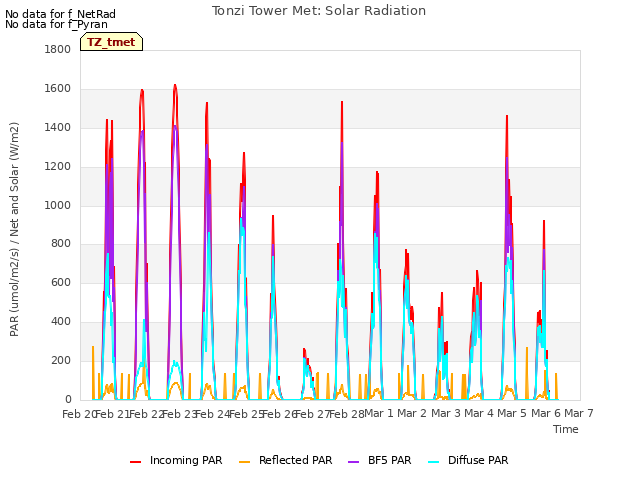Select the Incoming PAR legend label
Image resolution: width=640 pixels, height=480 pixels.
click(x=186, y=460)
